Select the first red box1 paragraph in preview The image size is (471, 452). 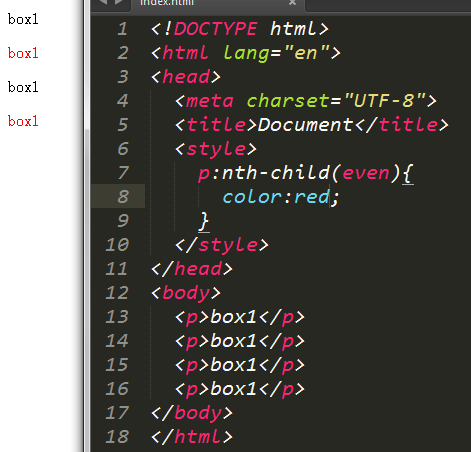pos(23,53)
